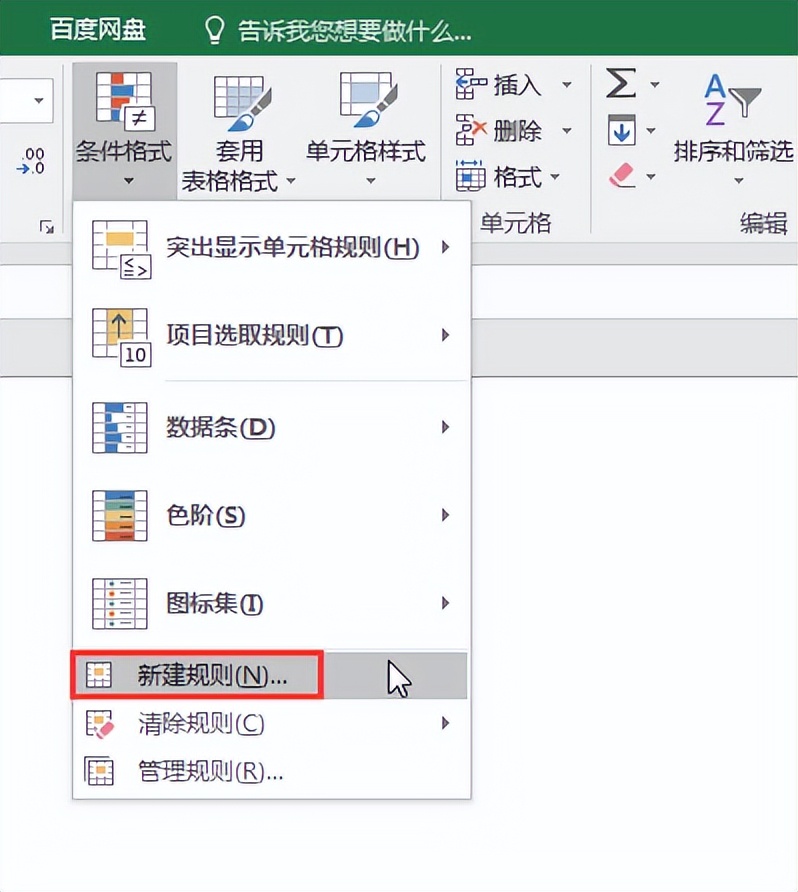
Task: Click the AutoSum sigma icon
Action: click(621, 83)
